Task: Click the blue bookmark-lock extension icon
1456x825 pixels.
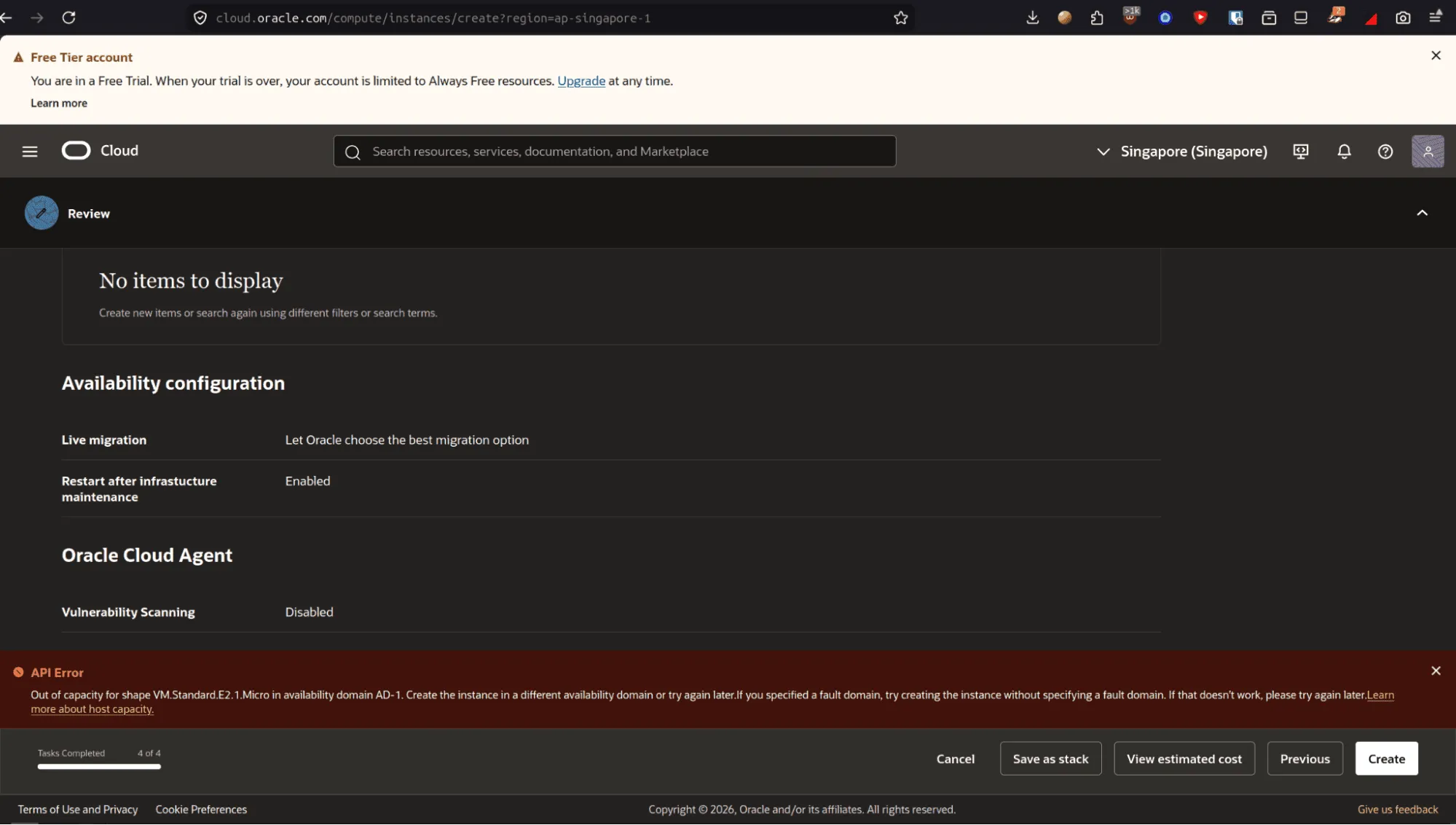Action: click(x=1235, y=17)
